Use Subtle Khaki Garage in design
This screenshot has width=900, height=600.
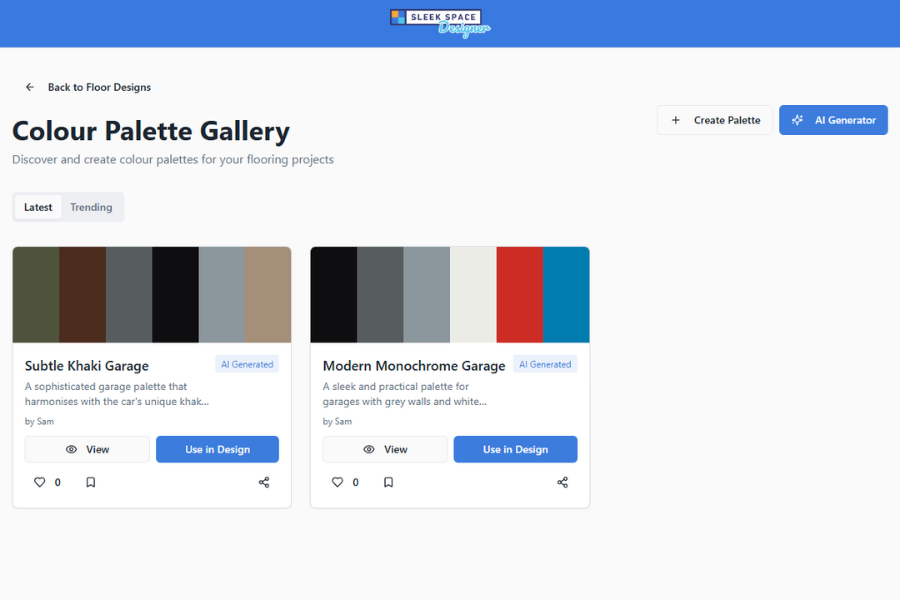[217, 449]
